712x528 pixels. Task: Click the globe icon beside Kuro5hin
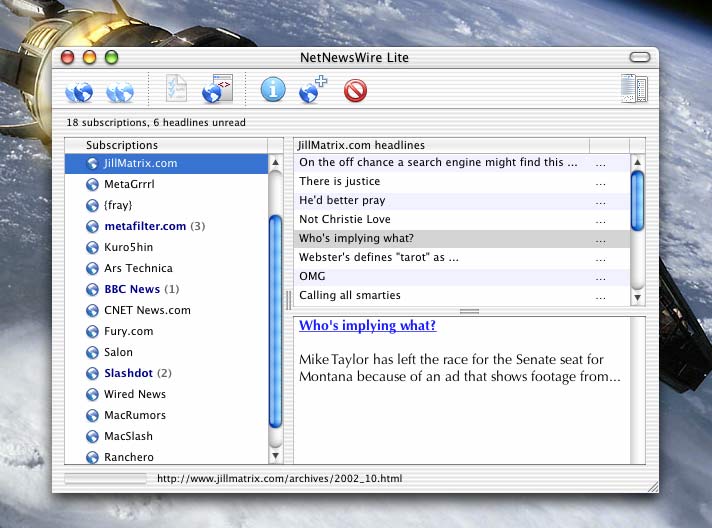(92, 247)
